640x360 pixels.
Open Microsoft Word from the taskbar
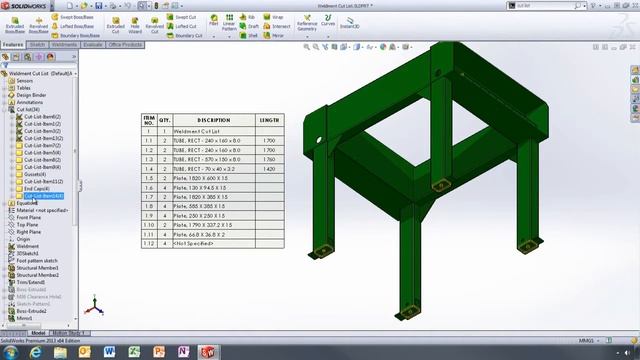[x=109, y=352]
